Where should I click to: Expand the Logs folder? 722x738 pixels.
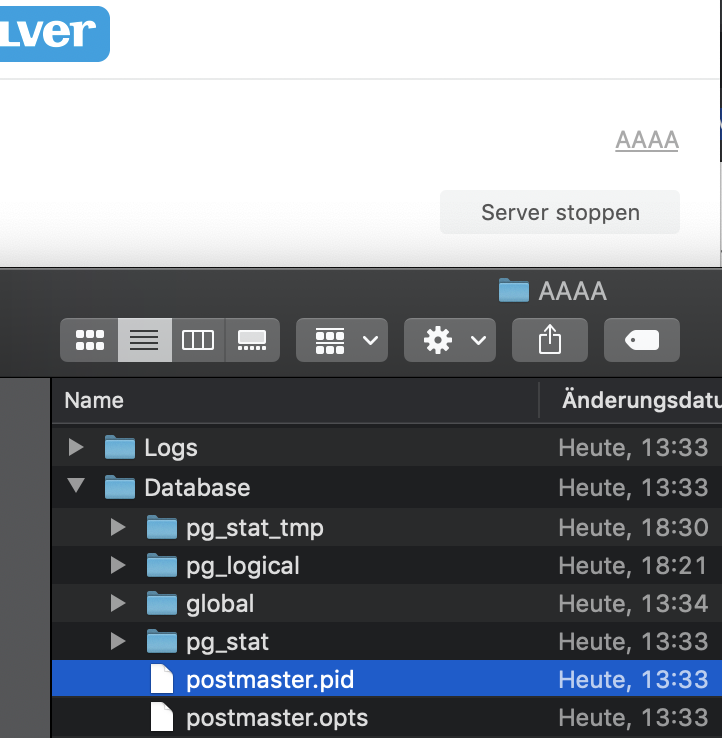click(76, 447)
